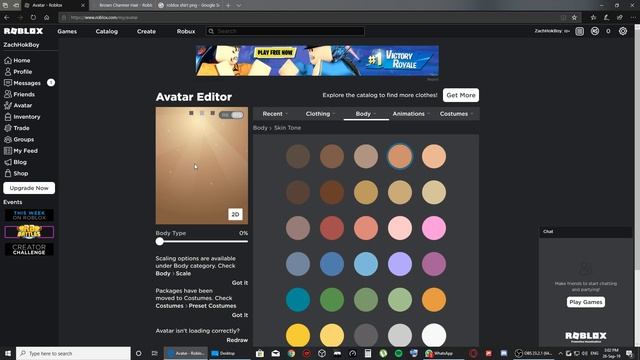640x360 pixels.
Task: Pick the white skin tone swatch
Action: tap(433, 336)
